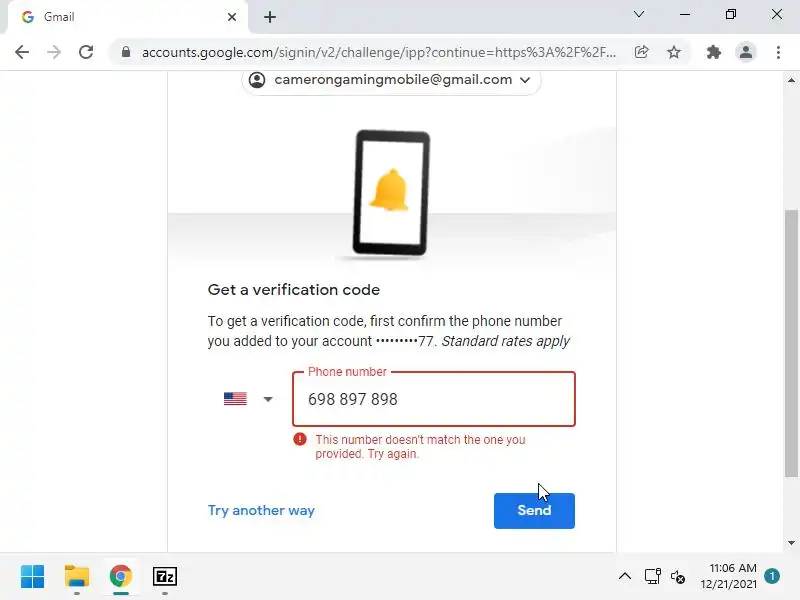Open 7-Zip from the taskbar

[165, 577]
